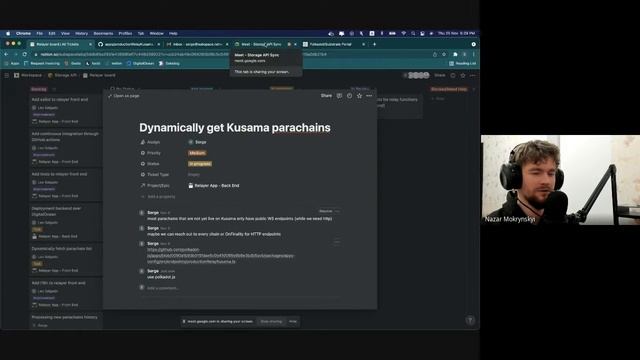Open the Apps shortcut in bookmarks bar

point(12,64)
